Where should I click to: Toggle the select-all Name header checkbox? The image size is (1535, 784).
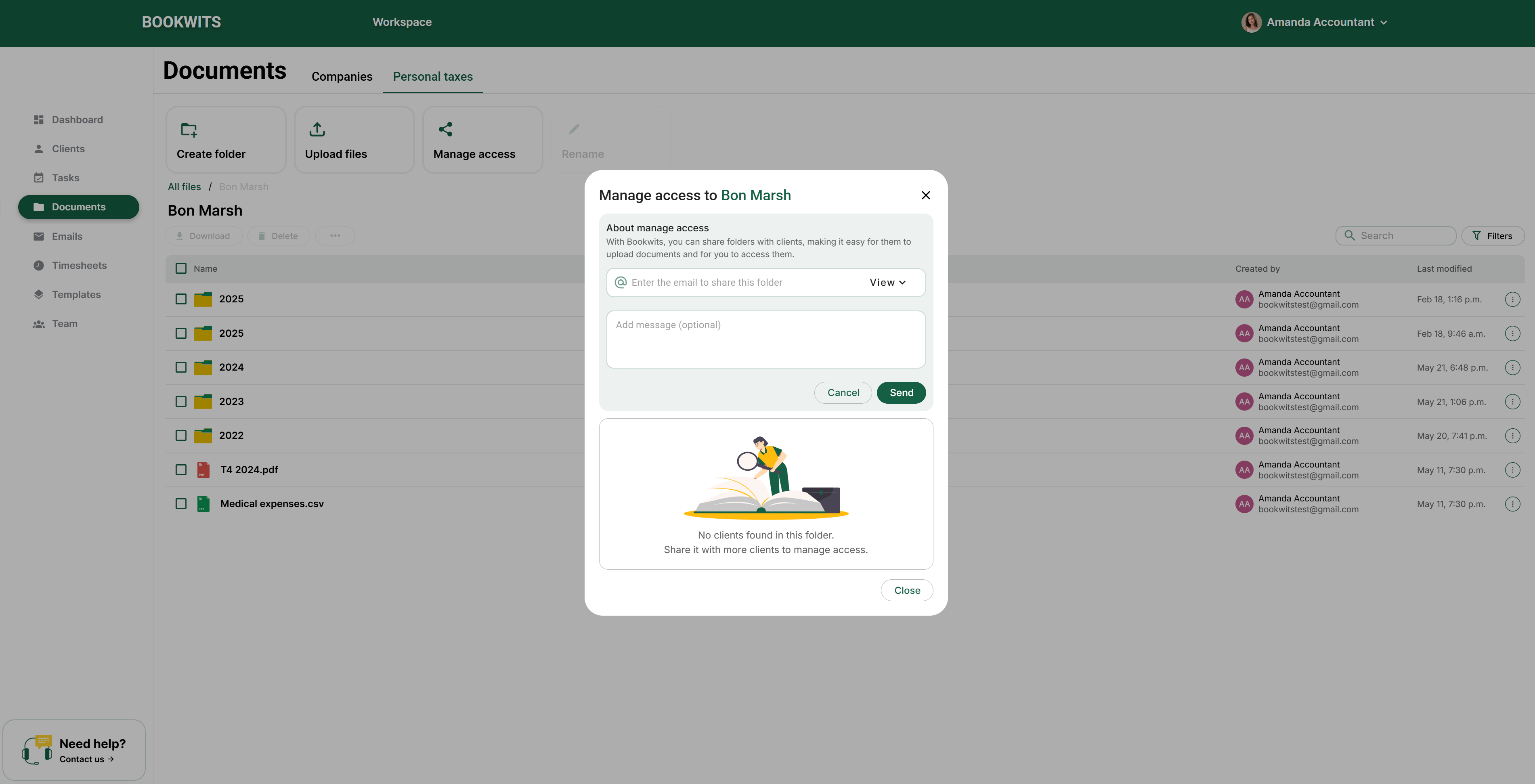coord(181,269)
